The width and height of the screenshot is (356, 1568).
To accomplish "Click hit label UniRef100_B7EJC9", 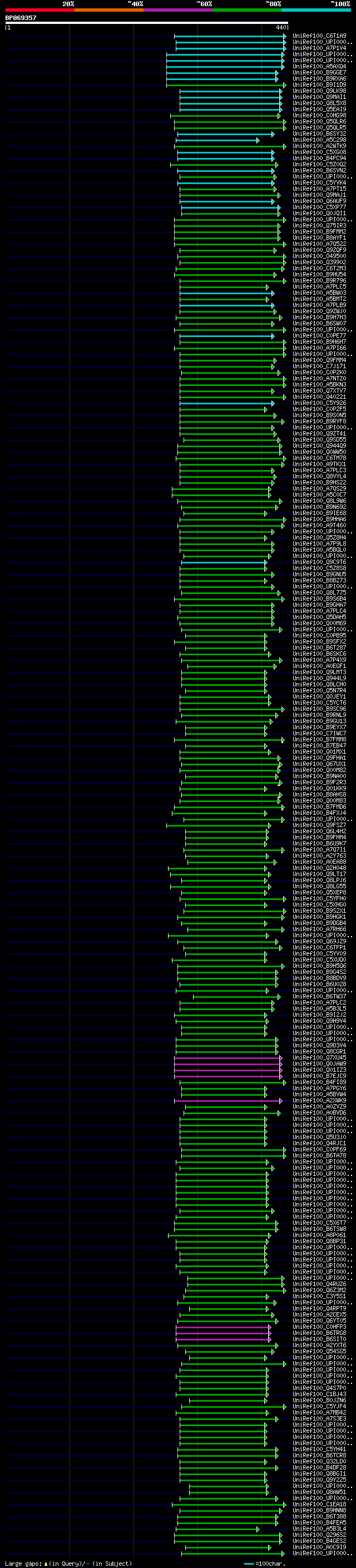I will (319, 1076).
